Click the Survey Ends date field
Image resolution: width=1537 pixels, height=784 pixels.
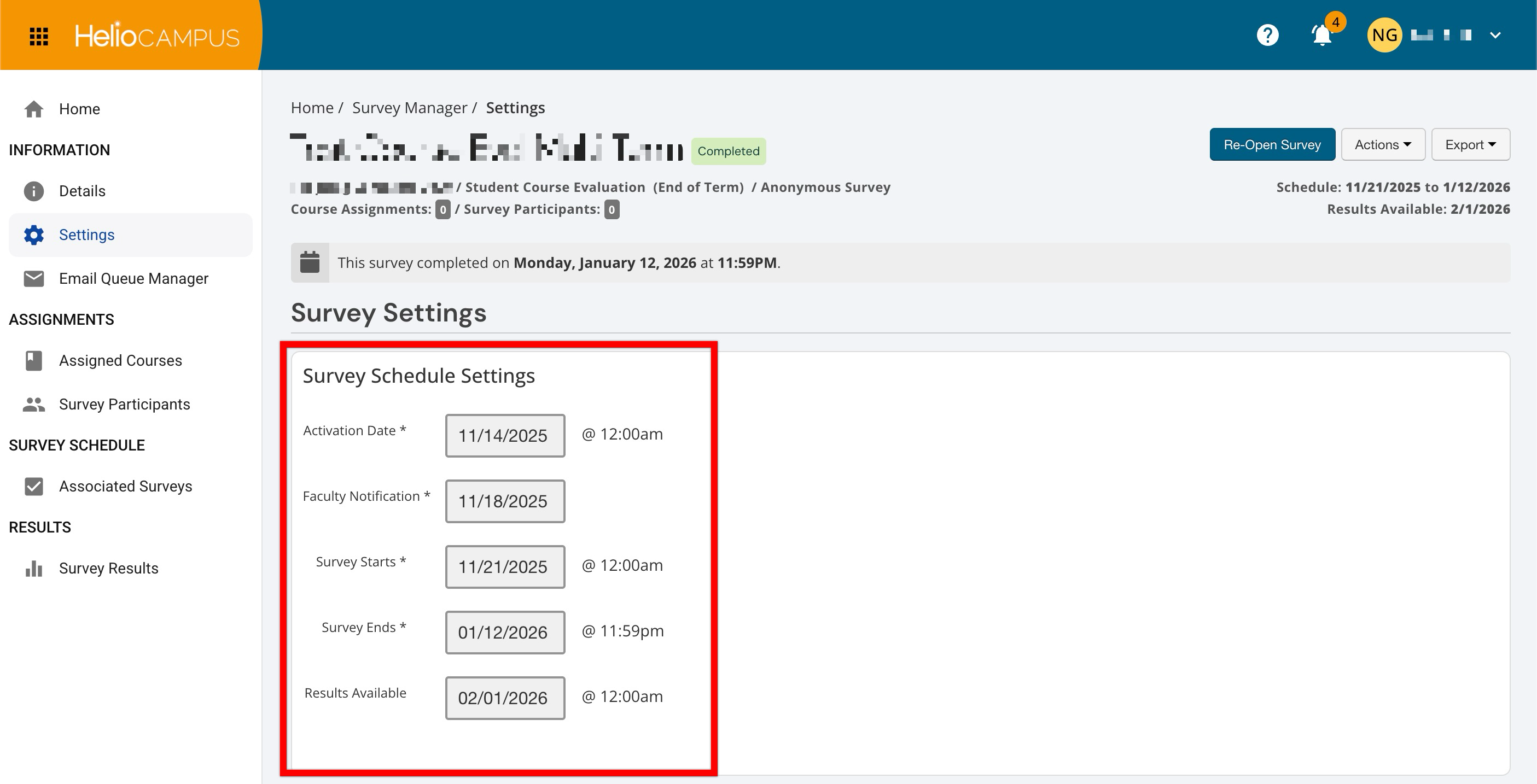pyautogui.click(x=505, y=633)
